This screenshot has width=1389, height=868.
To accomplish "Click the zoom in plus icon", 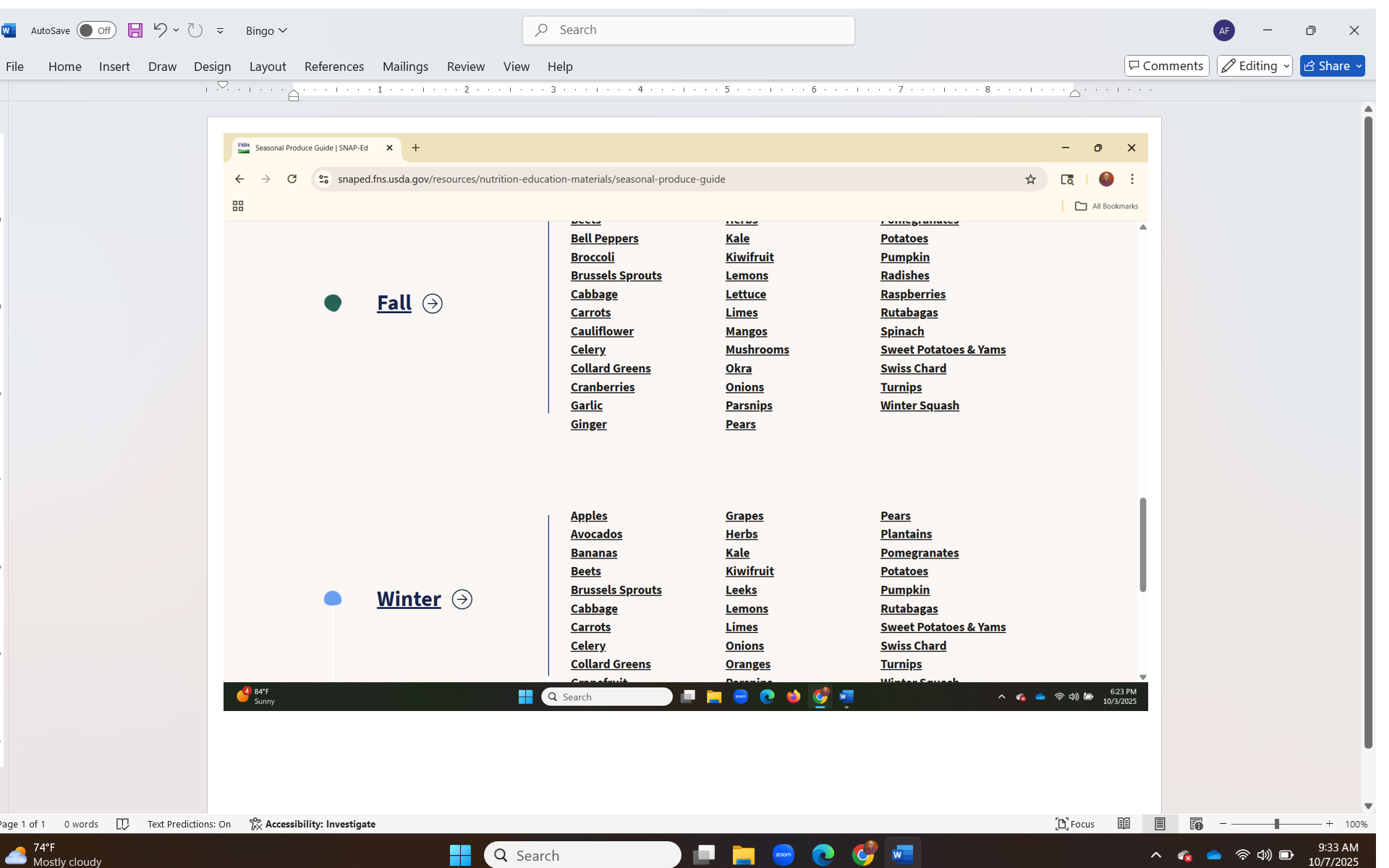I will point(1329,824).
